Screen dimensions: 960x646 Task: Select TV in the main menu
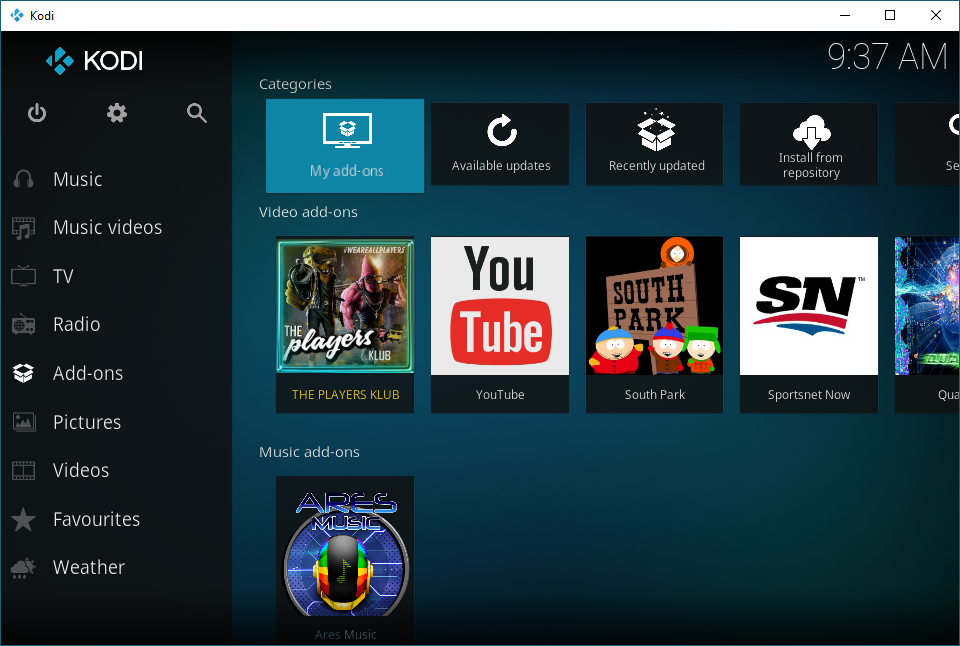(x=63, y=276)
